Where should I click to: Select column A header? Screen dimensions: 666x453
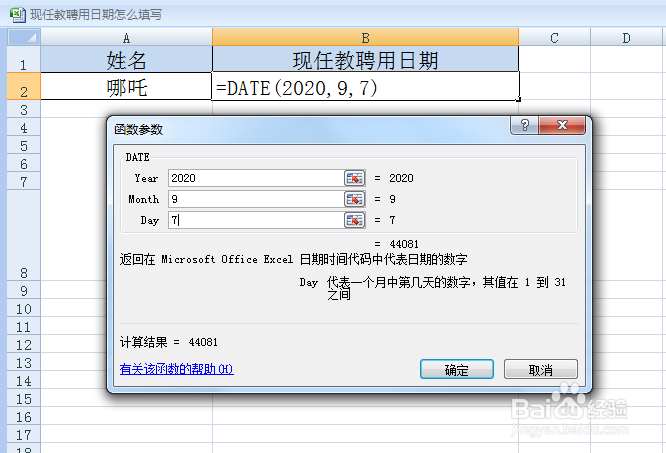(x=127, y=38)
